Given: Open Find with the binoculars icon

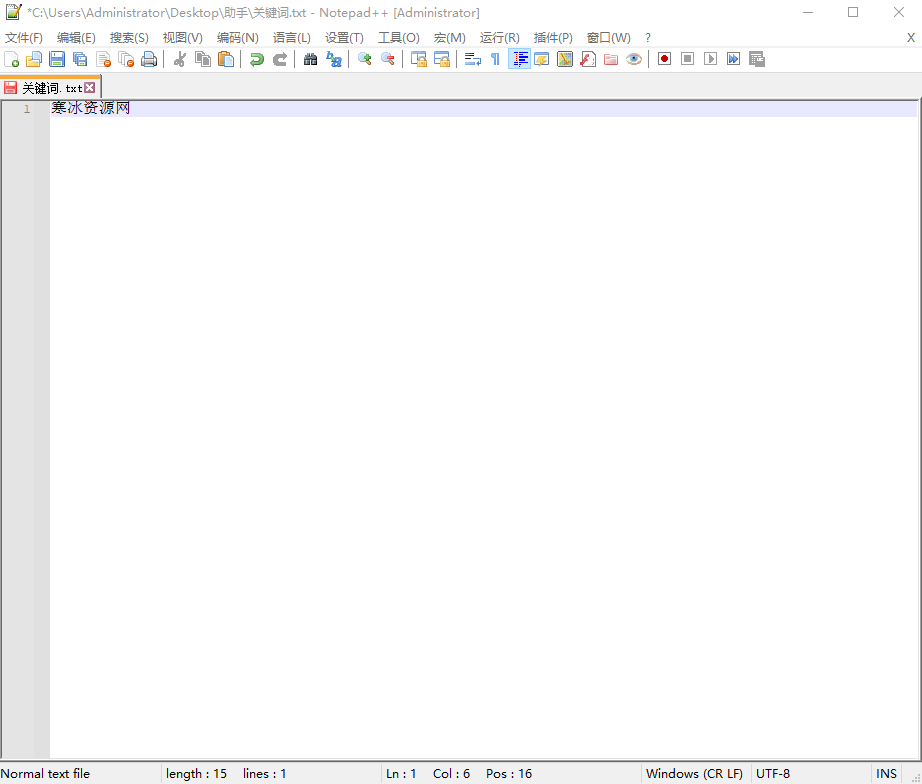Looking at the screenshot, I should click(311, 59).
